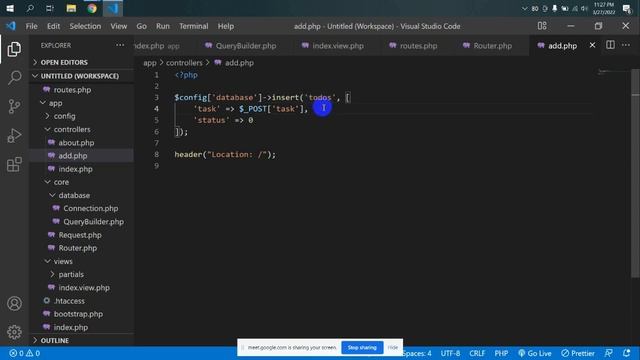Image resolution: width=640 pixels, height=360 pixels.
Task: Click the Visual Studio Code taskbar icon
Action: [x=113, y=8]
